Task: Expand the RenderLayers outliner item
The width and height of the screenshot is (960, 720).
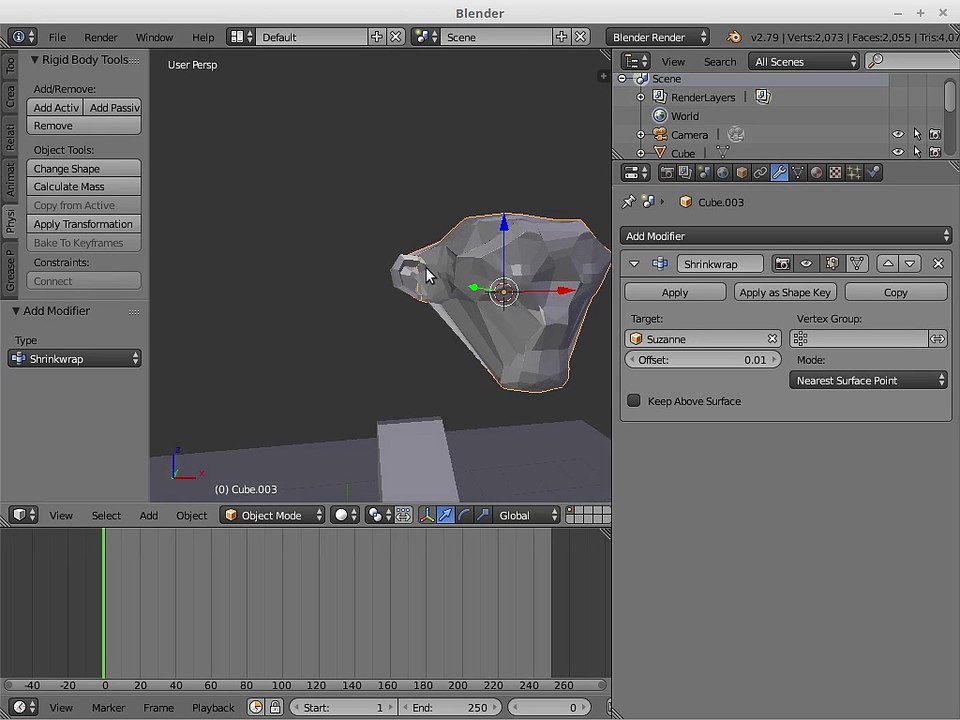Action: point(641,97)
